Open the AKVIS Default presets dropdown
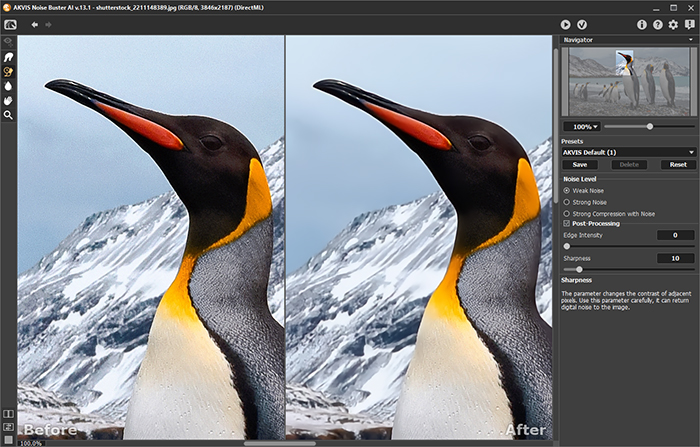The image size is (700, 447). [626, 152]
